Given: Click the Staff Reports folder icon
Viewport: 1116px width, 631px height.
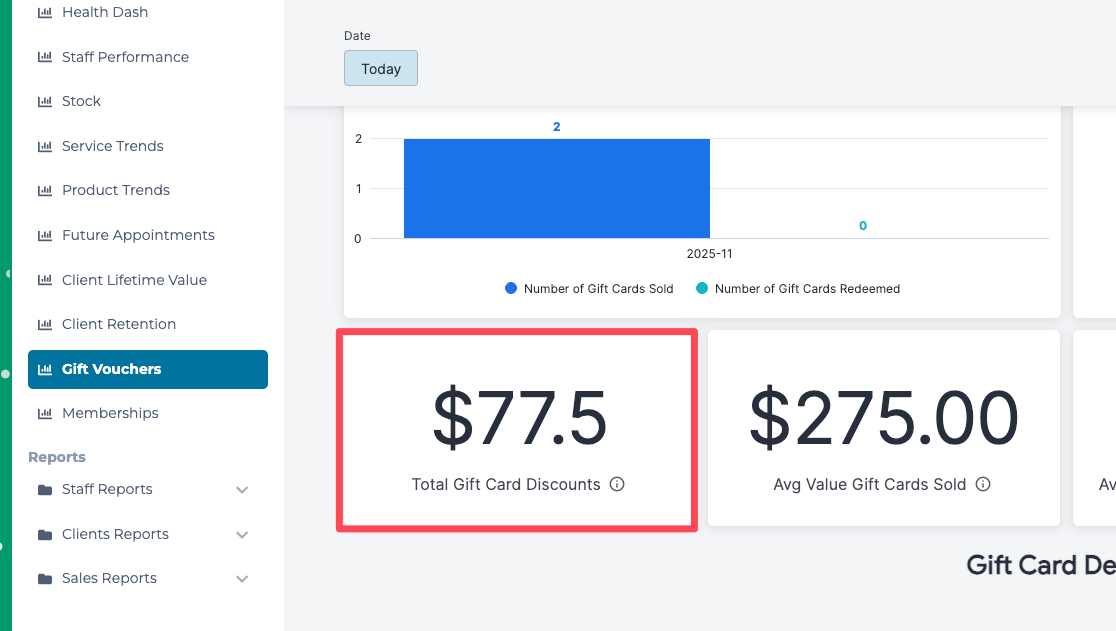Looking at the screenshot, I should 44,490.
